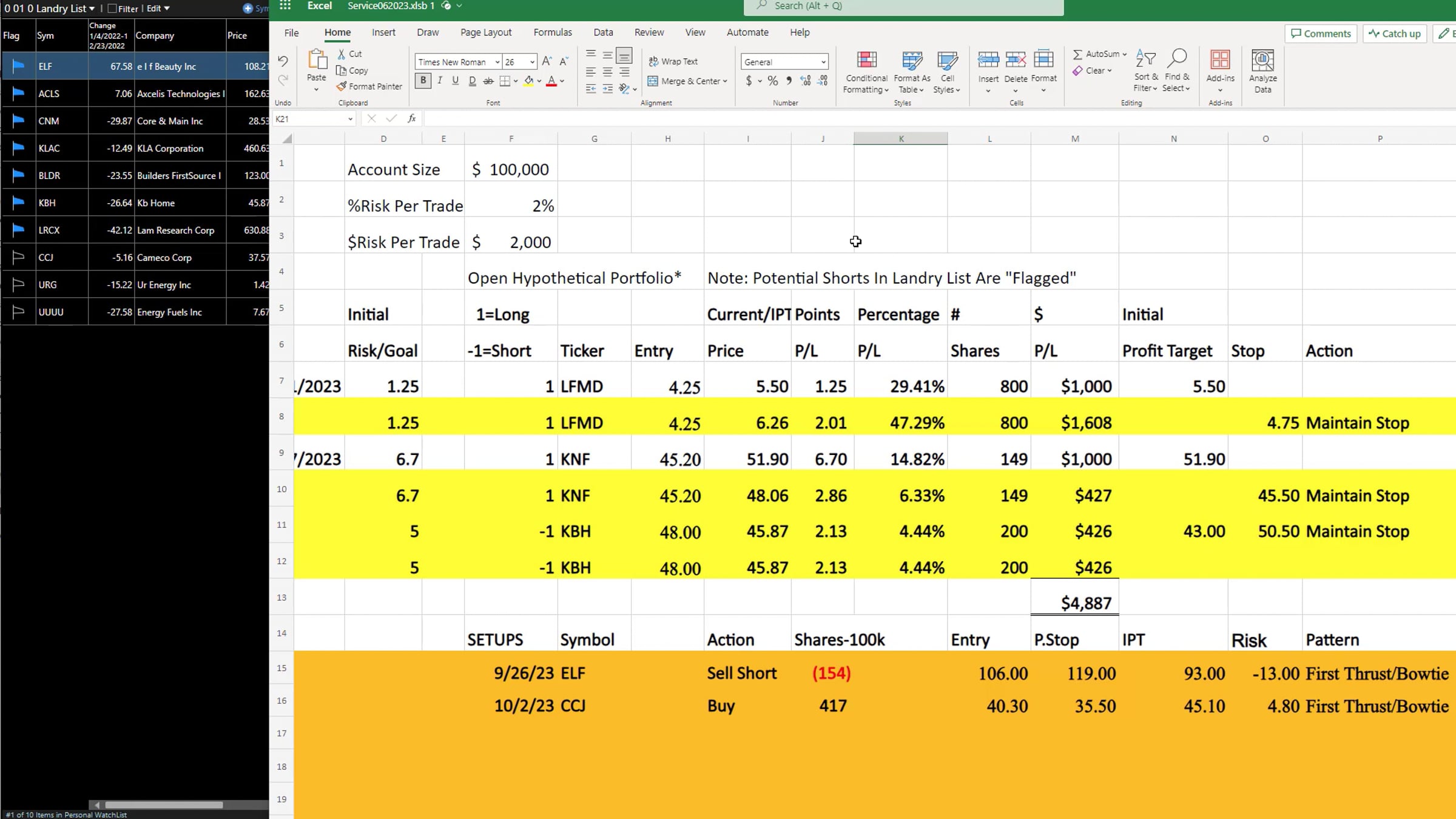
Task: Expand the Conditional Formatting menu
Action: [x=866, y=72]
